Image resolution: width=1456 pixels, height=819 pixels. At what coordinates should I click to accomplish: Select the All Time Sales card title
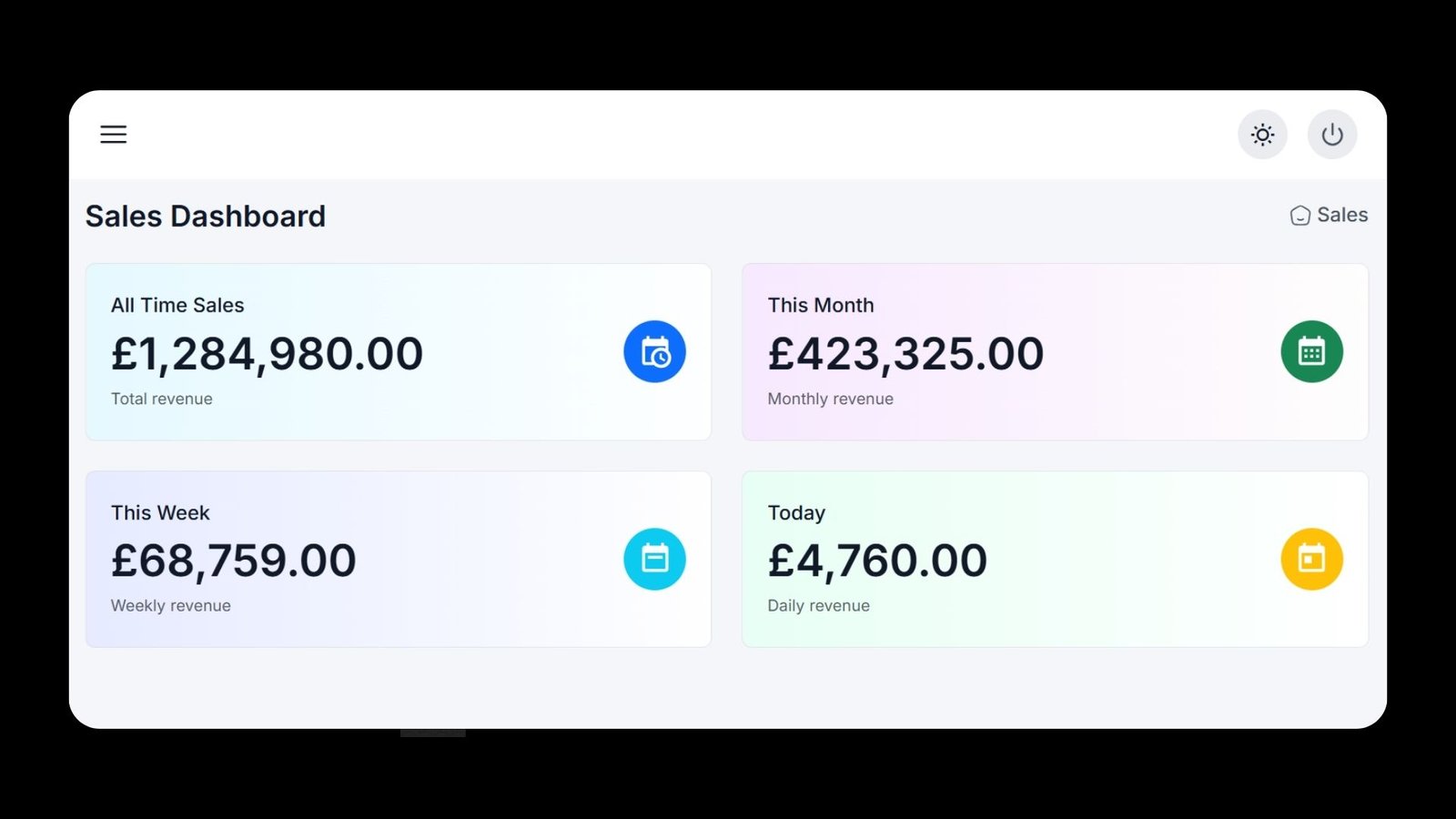coord(177,306)
